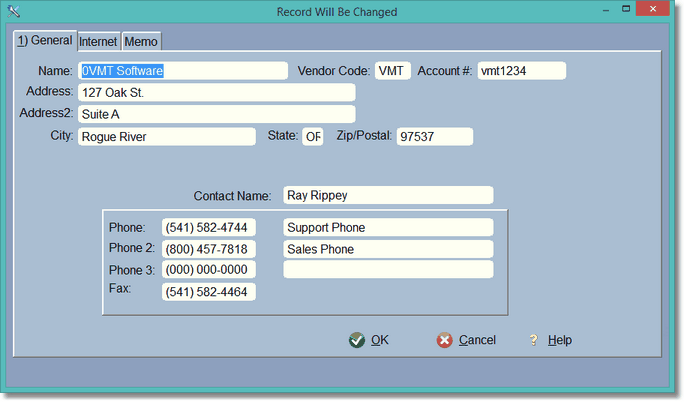
Task: Select the Vendor Code field
Action: pos(393,71)
